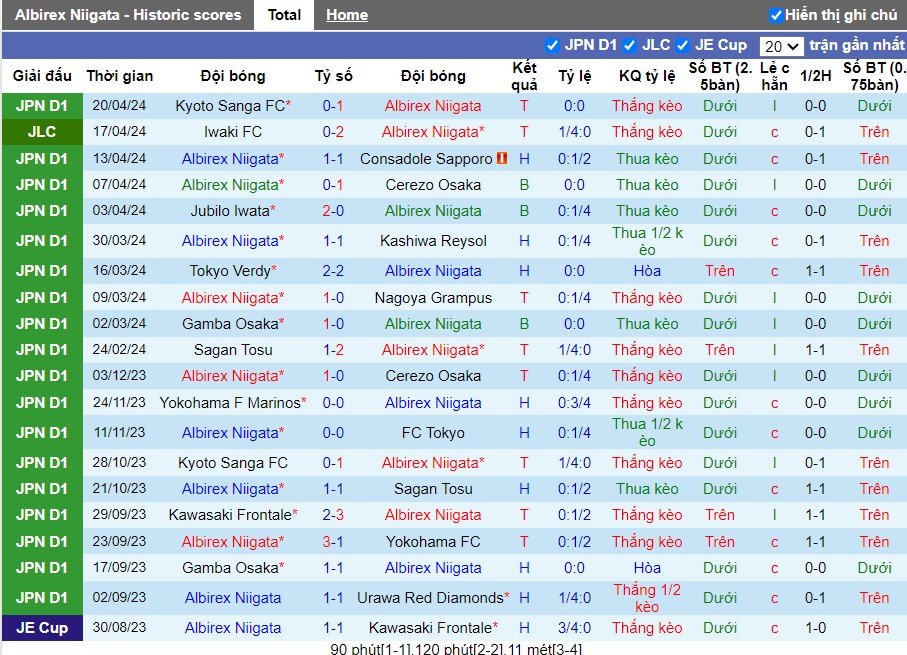Screen dimensions: 907x655
Task: Click the JLC league label on the 17/04/24 row
Action: (42, 132)
